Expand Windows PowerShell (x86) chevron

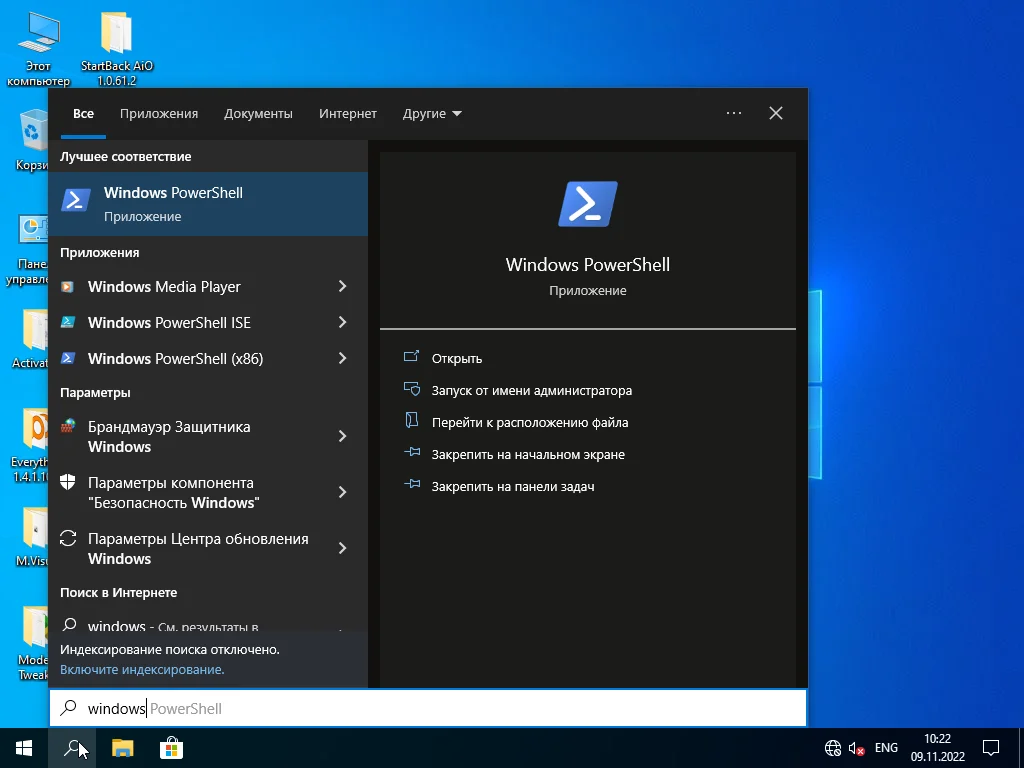tap(342, 359)
